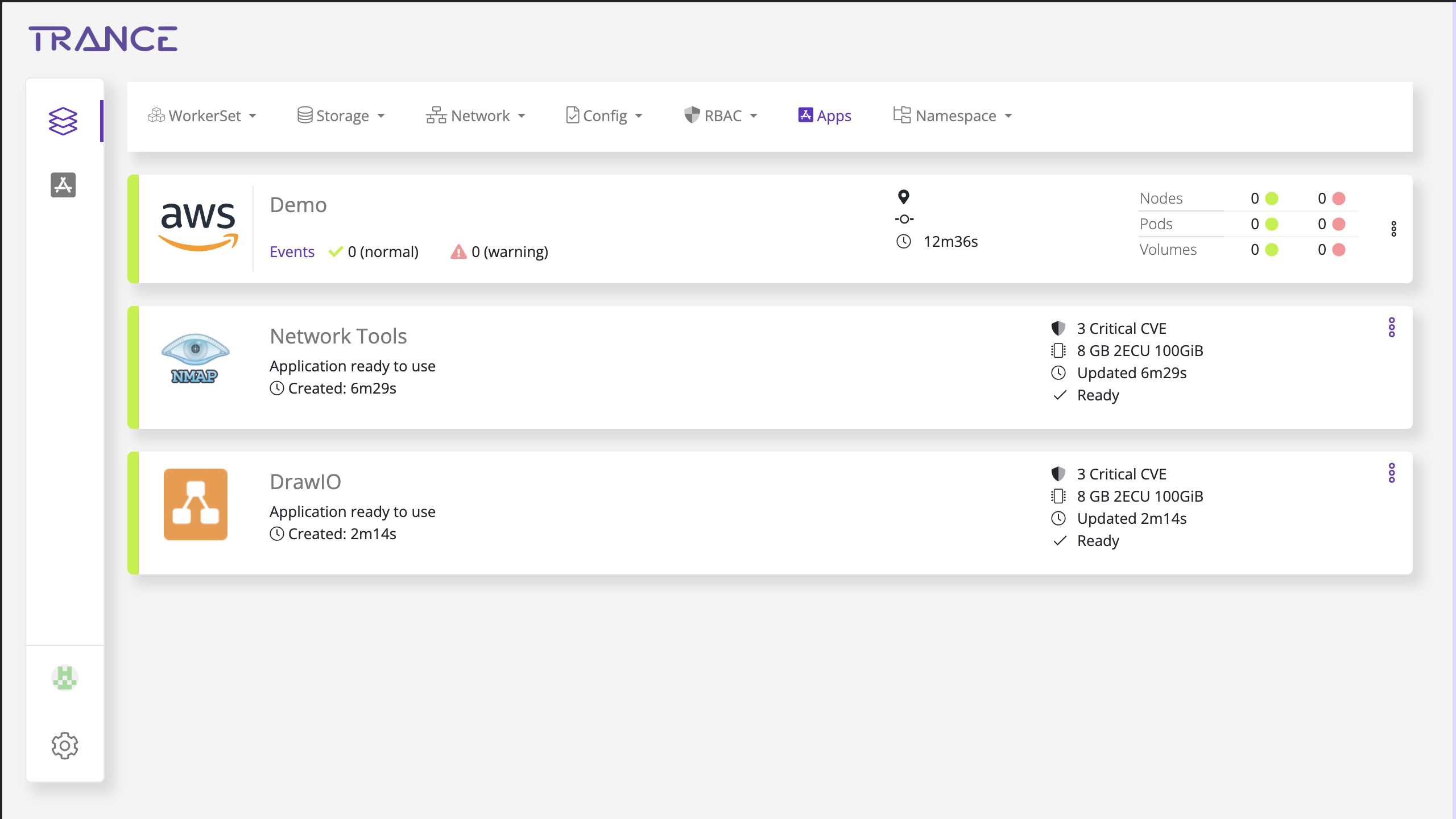The height and width of the screenshot is (819, 1456).
Task: Click the stacked layers sidebar icon
Action: coord(63,121)
